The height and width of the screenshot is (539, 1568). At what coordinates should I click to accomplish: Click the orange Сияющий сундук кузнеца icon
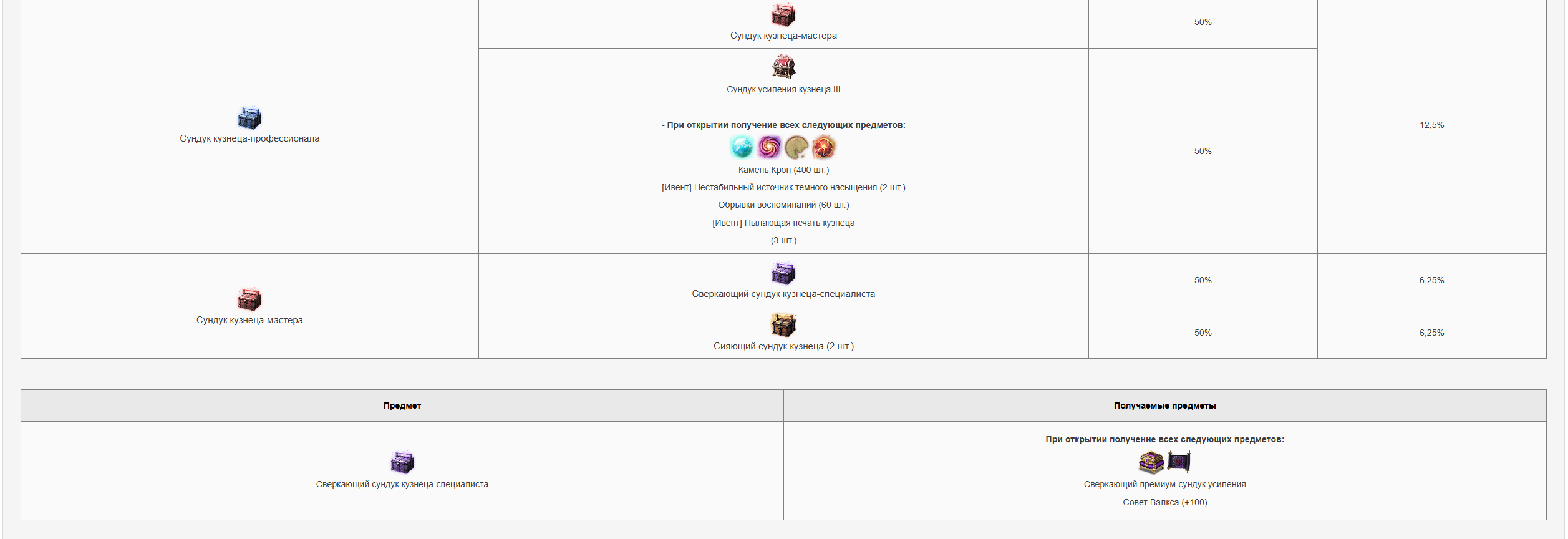coord(783,325)
